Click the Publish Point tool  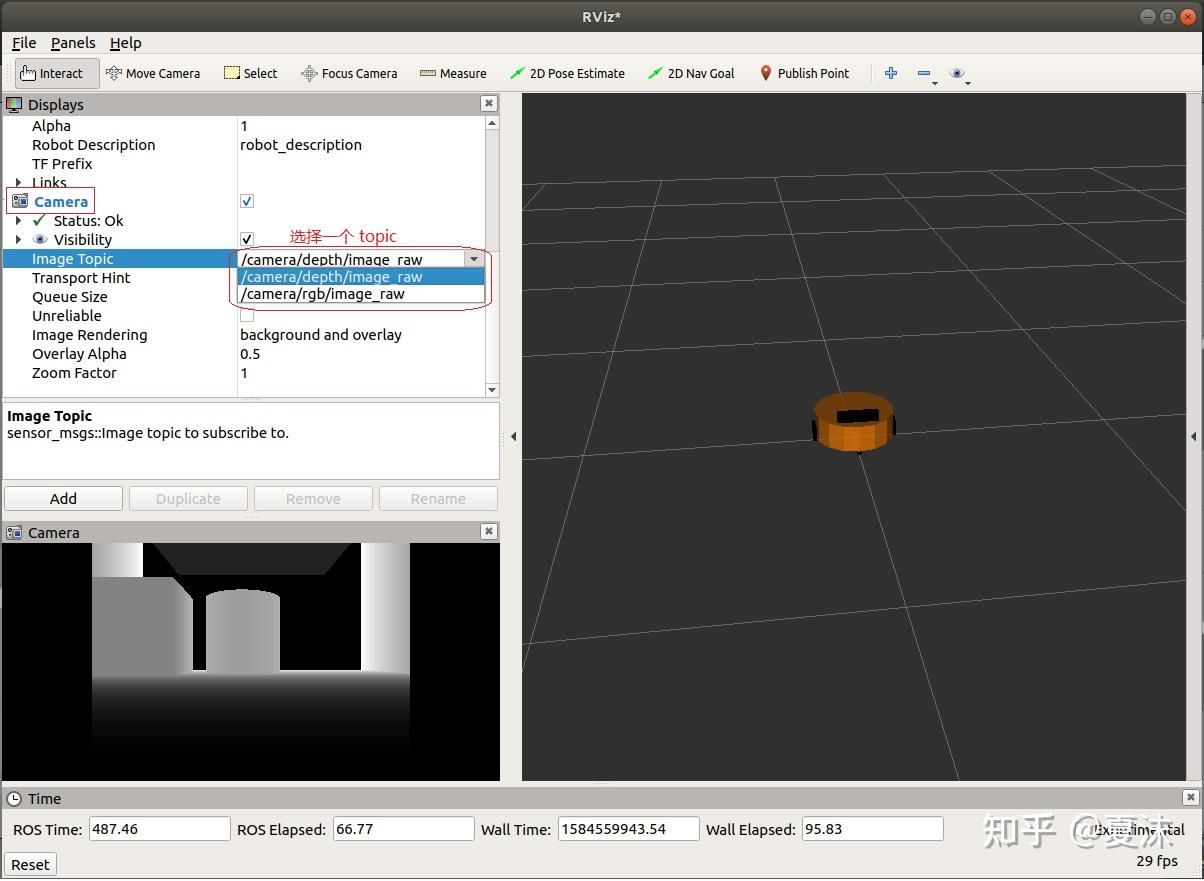pos(804,73)
